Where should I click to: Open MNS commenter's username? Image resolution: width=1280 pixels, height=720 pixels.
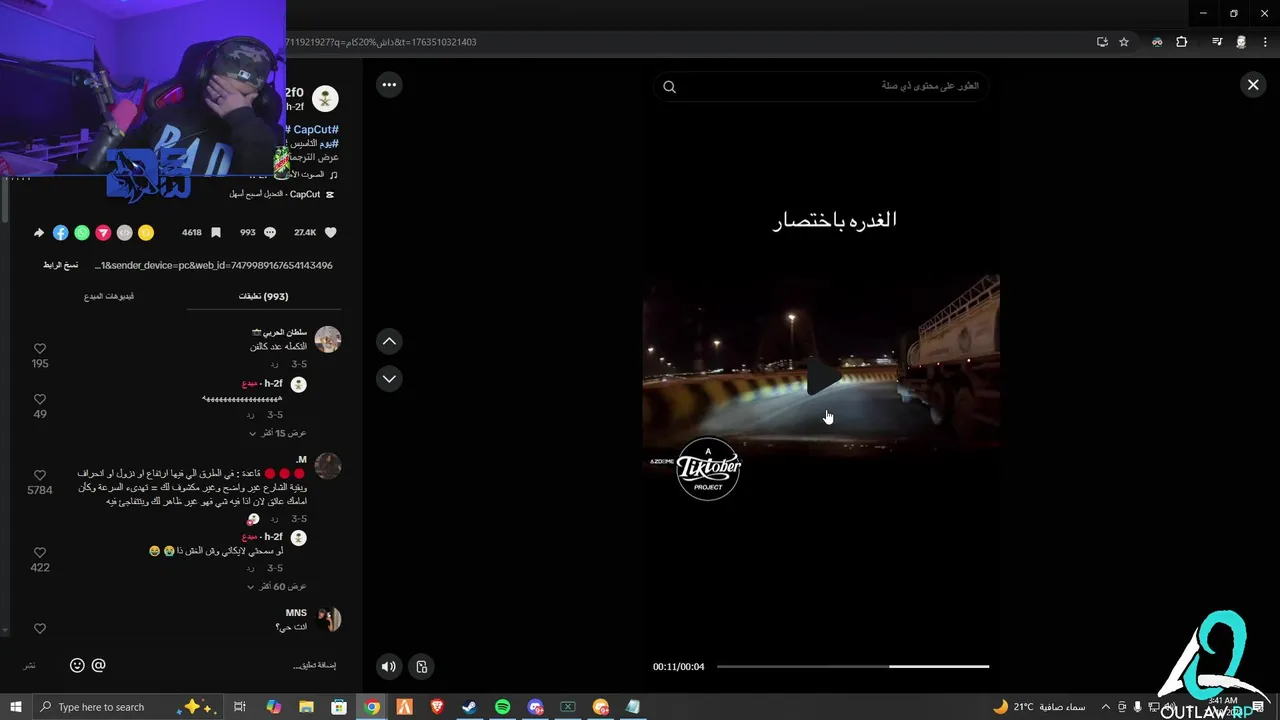click(x=296, y=613)
